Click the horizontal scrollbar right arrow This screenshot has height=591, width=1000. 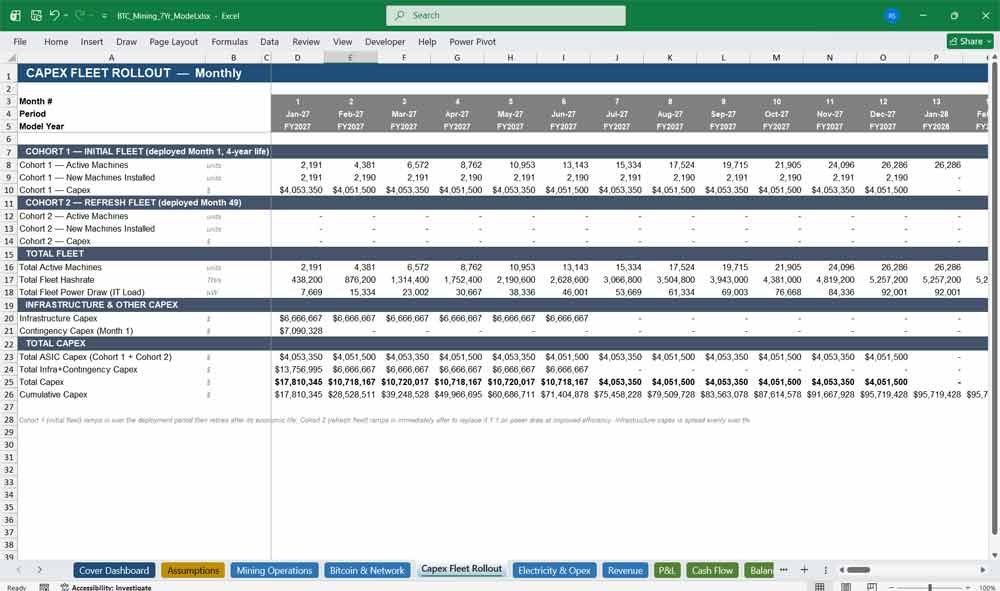point(983,570)
